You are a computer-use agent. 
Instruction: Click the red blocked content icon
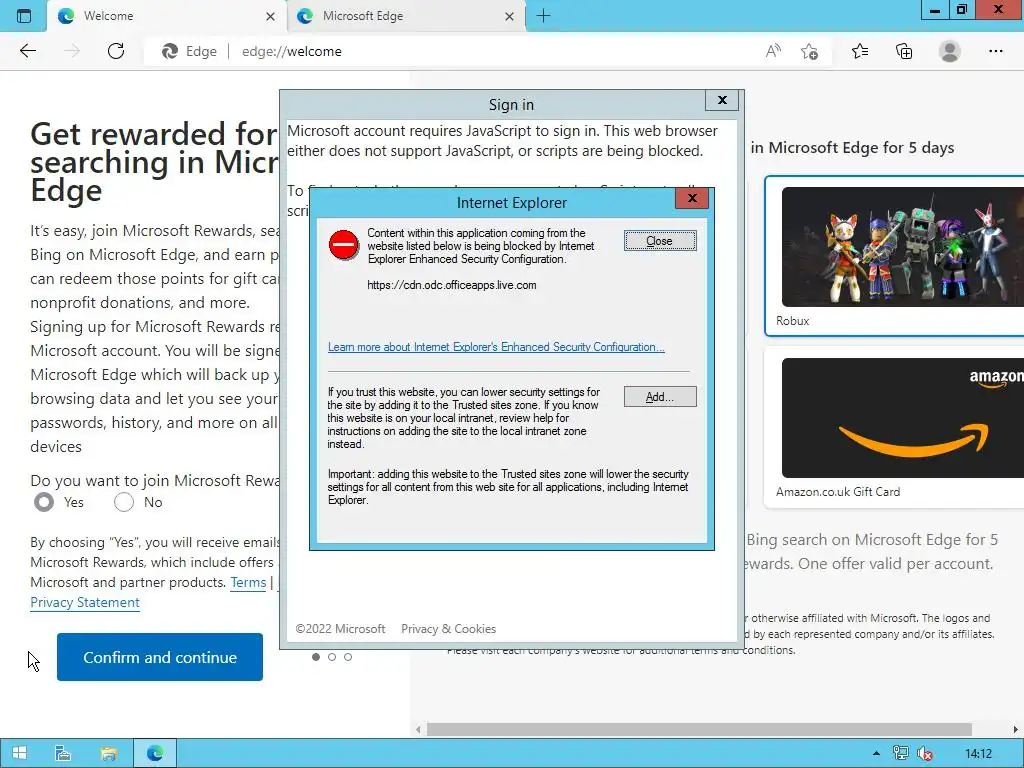pyautogui.click(x=344, y=245)
